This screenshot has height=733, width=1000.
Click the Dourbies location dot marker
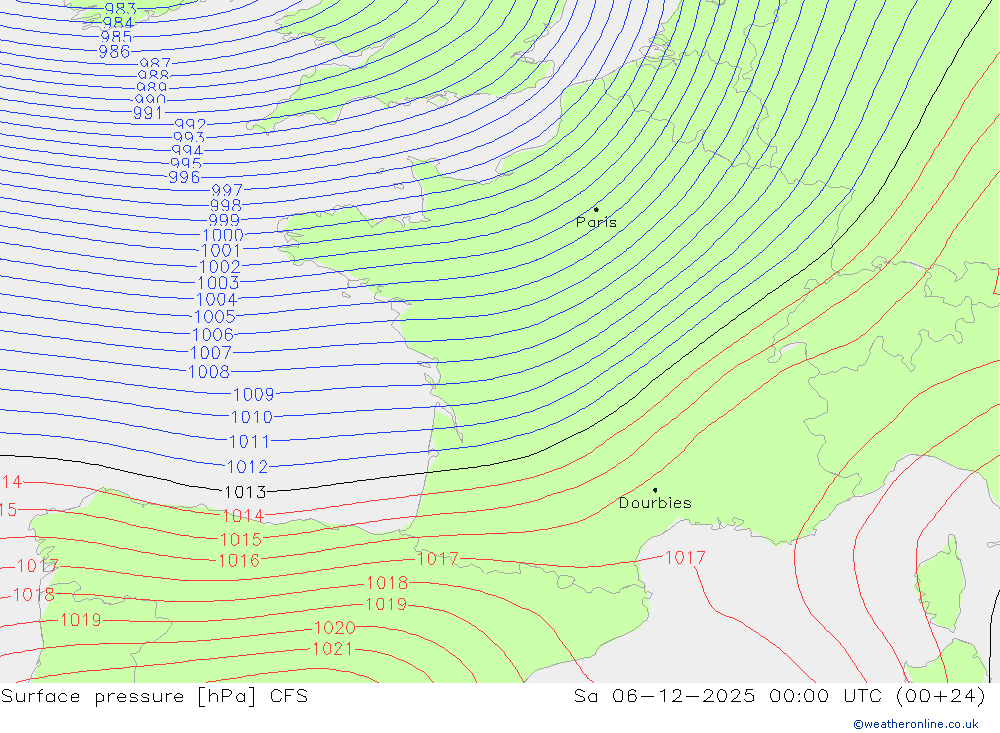(x=655, y=490)
